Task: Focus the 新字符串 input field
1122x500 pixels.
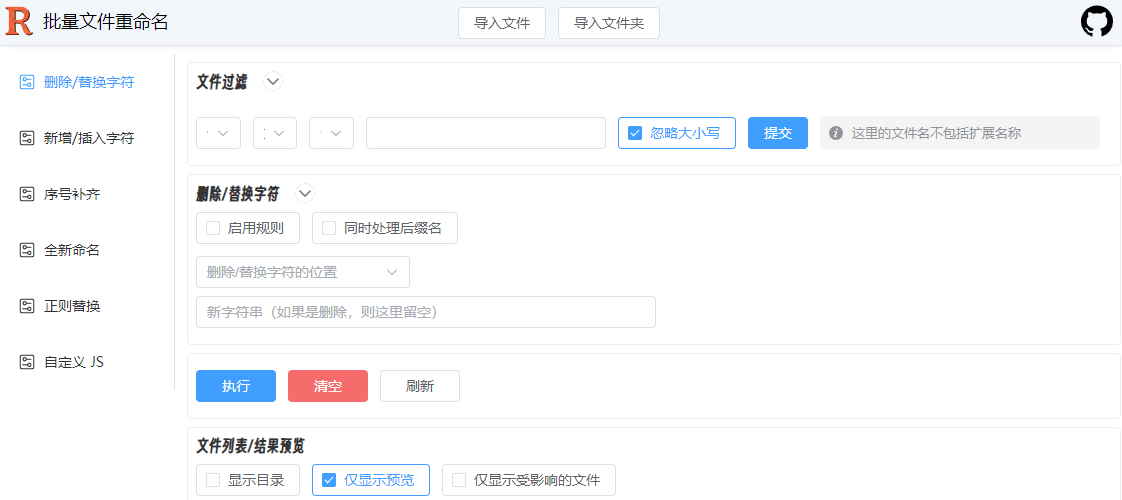Action: [x=425, y=312]
